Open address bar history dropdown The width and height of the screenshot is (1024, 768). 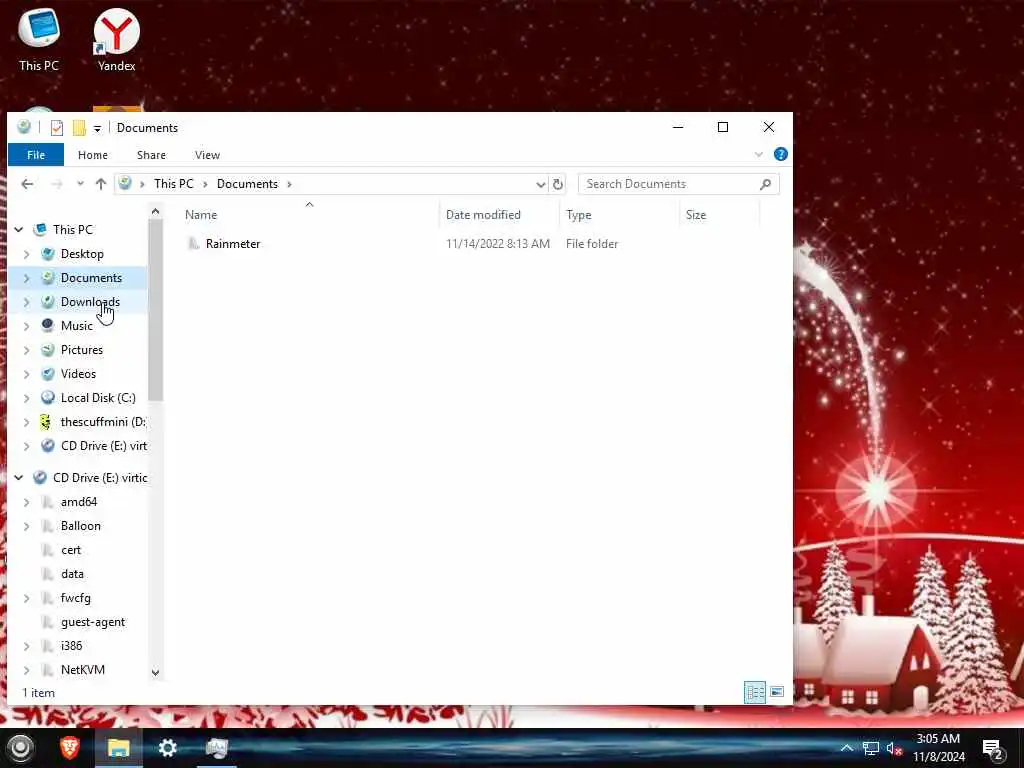click(x=541, y=185)
